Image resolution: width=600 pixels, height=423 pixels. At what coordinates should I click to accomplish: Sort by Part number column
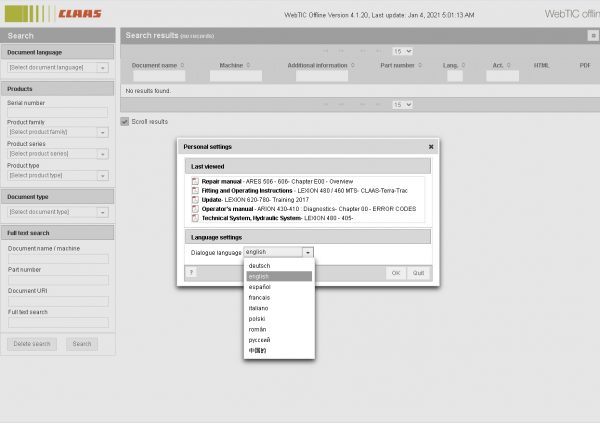pos(420,65)
